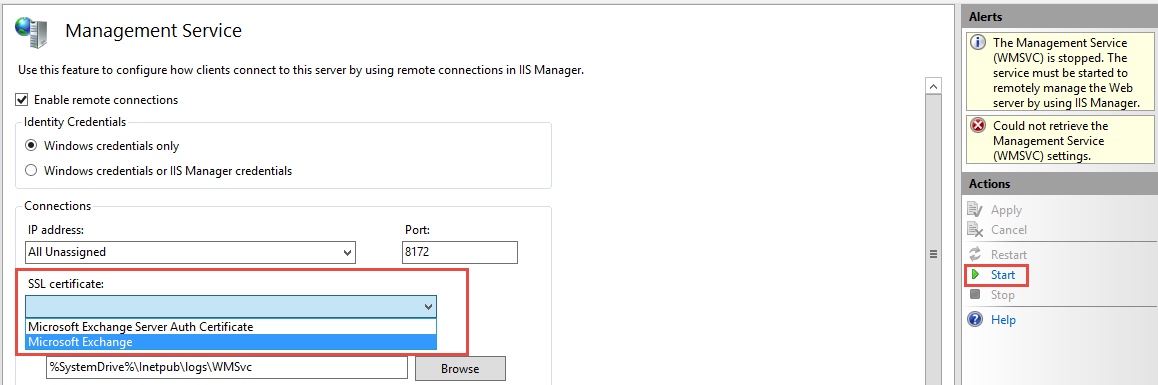Viewport: 1158px width, 385px height.
Task: Click the Restart service icon
Action: coord(976,254)
